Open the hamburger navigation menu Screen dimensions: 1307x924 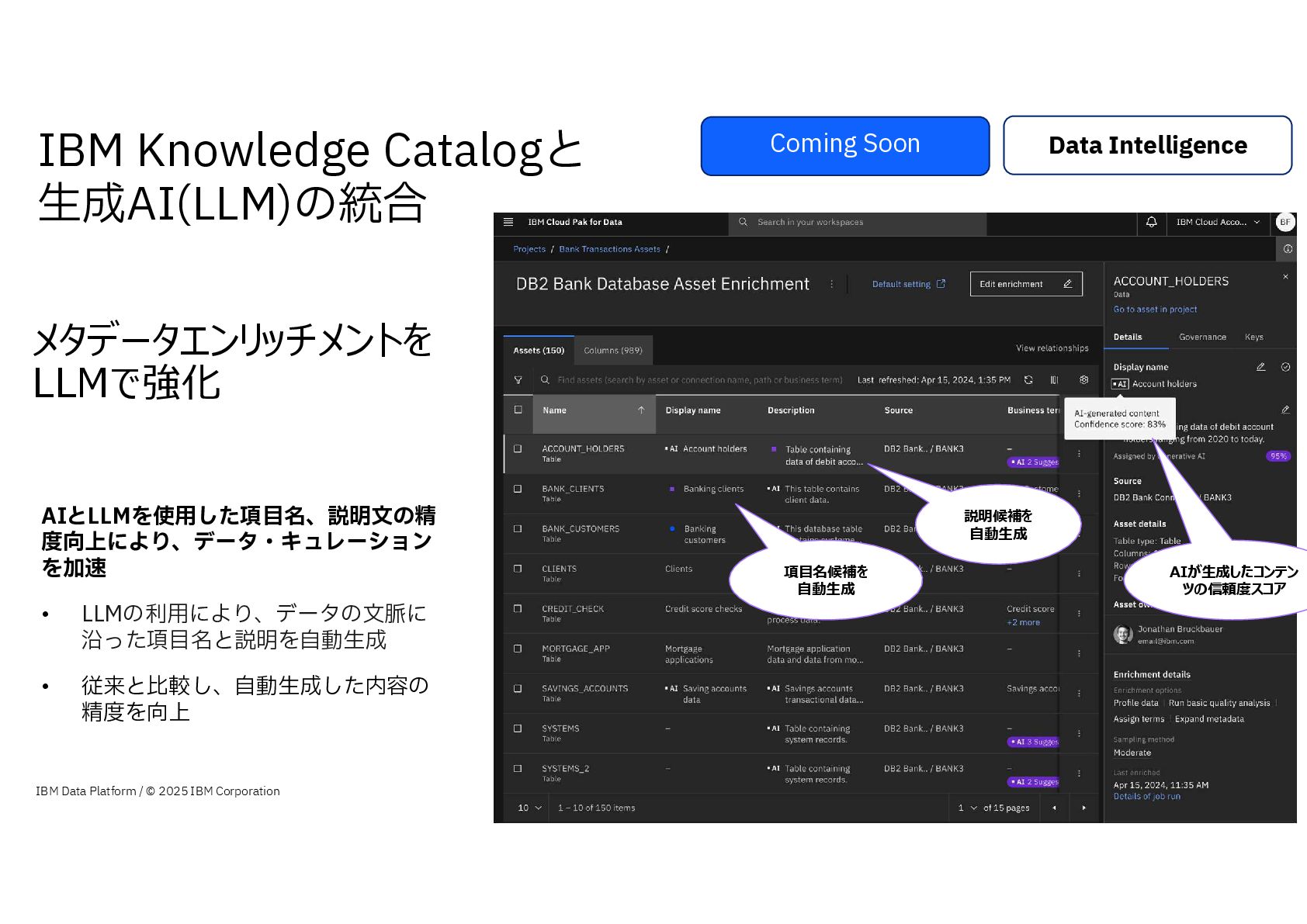tap(508, 222)
